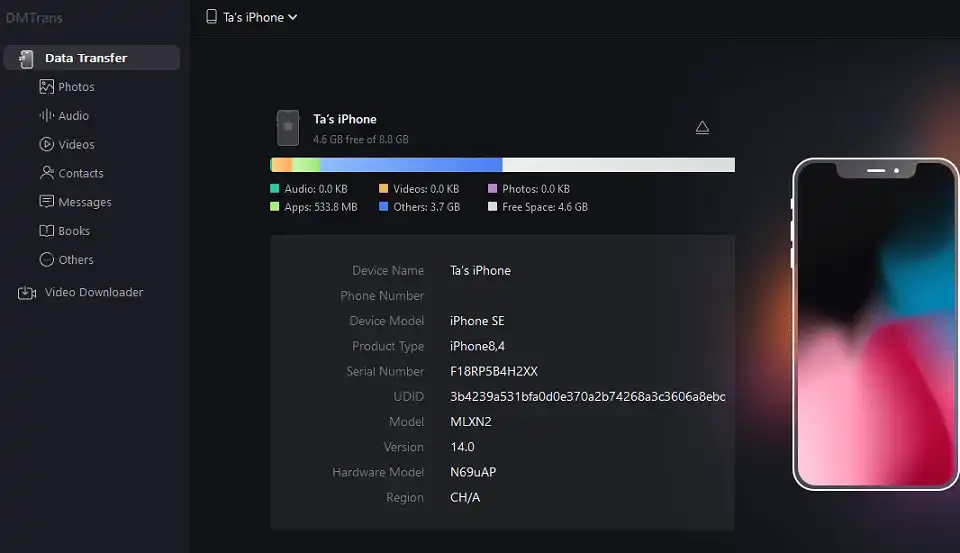Switch to the Video Downloader section

click(94, 293)
